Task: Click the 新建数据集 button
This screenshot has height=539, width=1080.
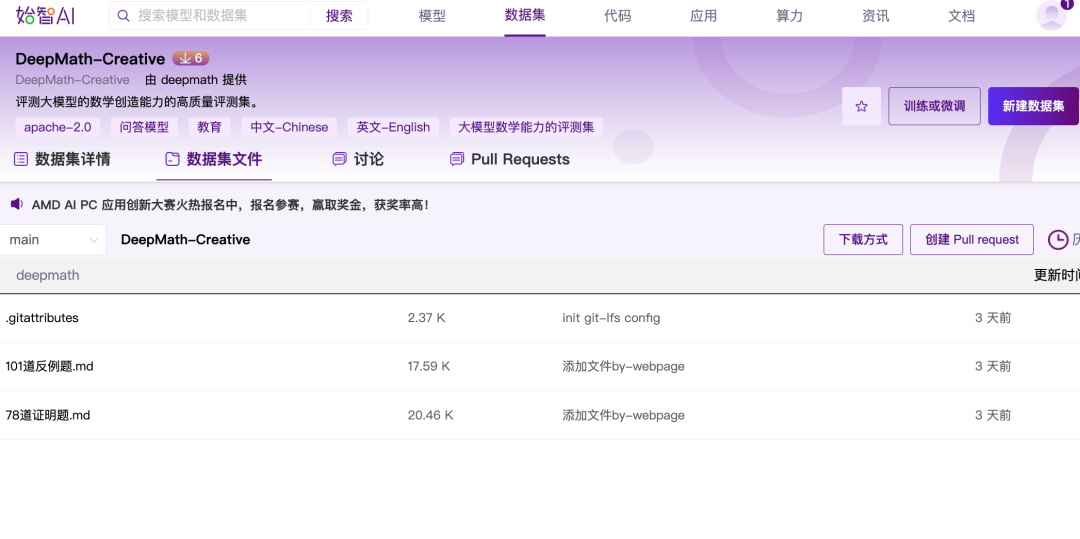Action: pyautogui.click(x=1033, y=106)
